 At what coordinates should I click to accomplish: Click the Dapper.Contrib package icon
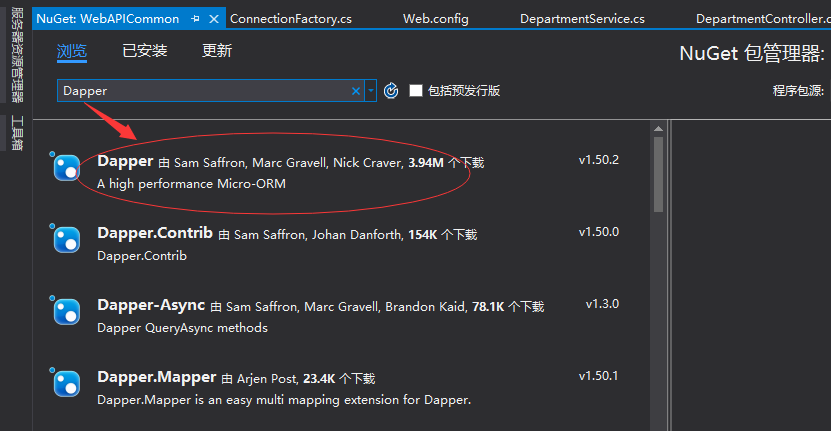(67, 240)
